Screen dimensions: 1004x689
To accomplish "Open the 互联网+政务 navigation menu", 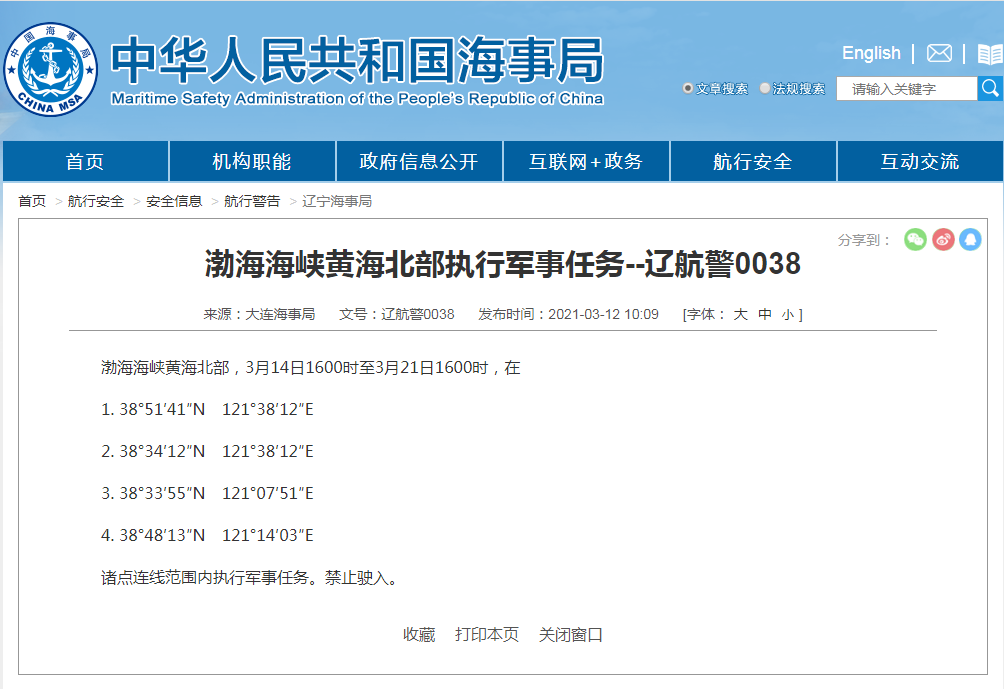I will [586, 161].
